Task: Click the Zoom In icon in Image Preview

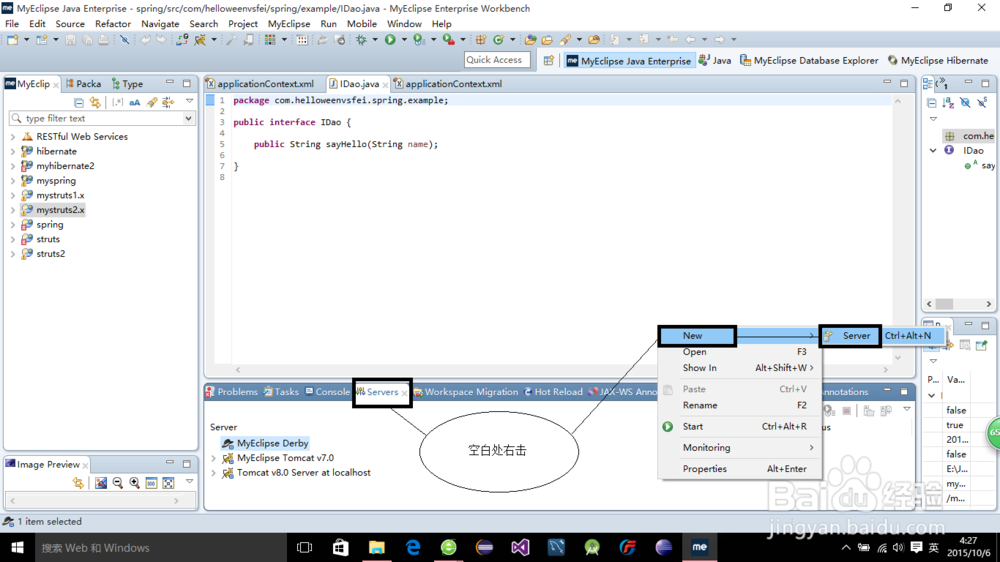Action: click(x=135, y=483)
